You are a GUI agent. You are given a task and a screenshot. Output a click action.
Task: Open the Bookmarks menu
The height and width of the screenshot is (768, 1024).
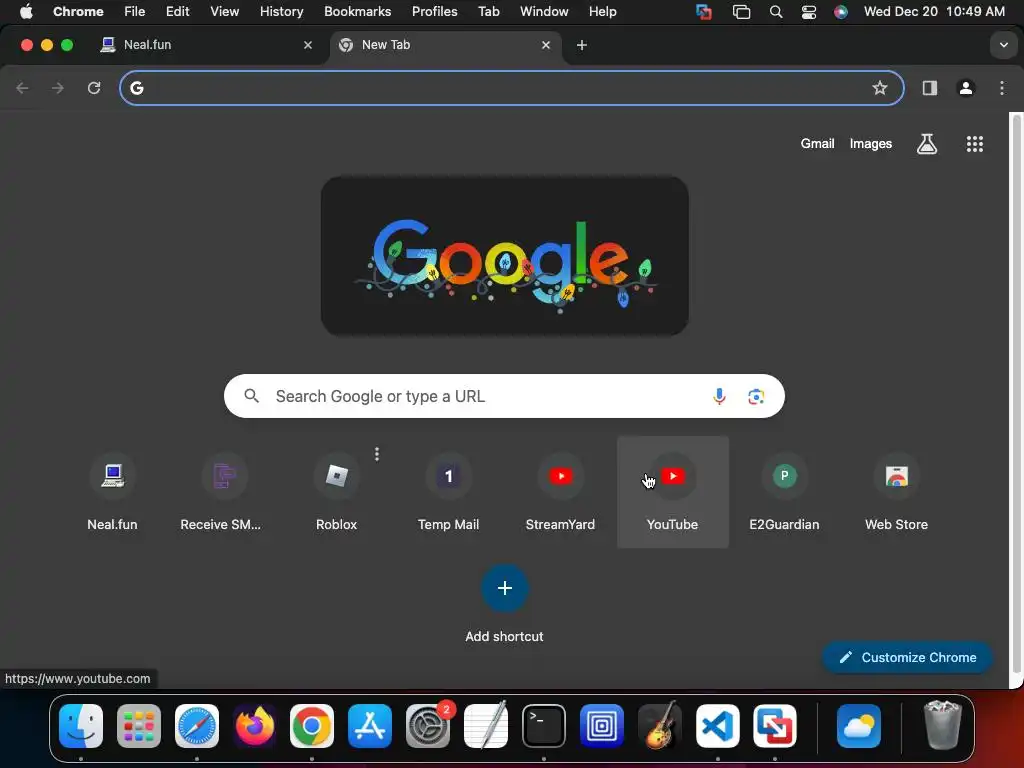pos(357,12)
